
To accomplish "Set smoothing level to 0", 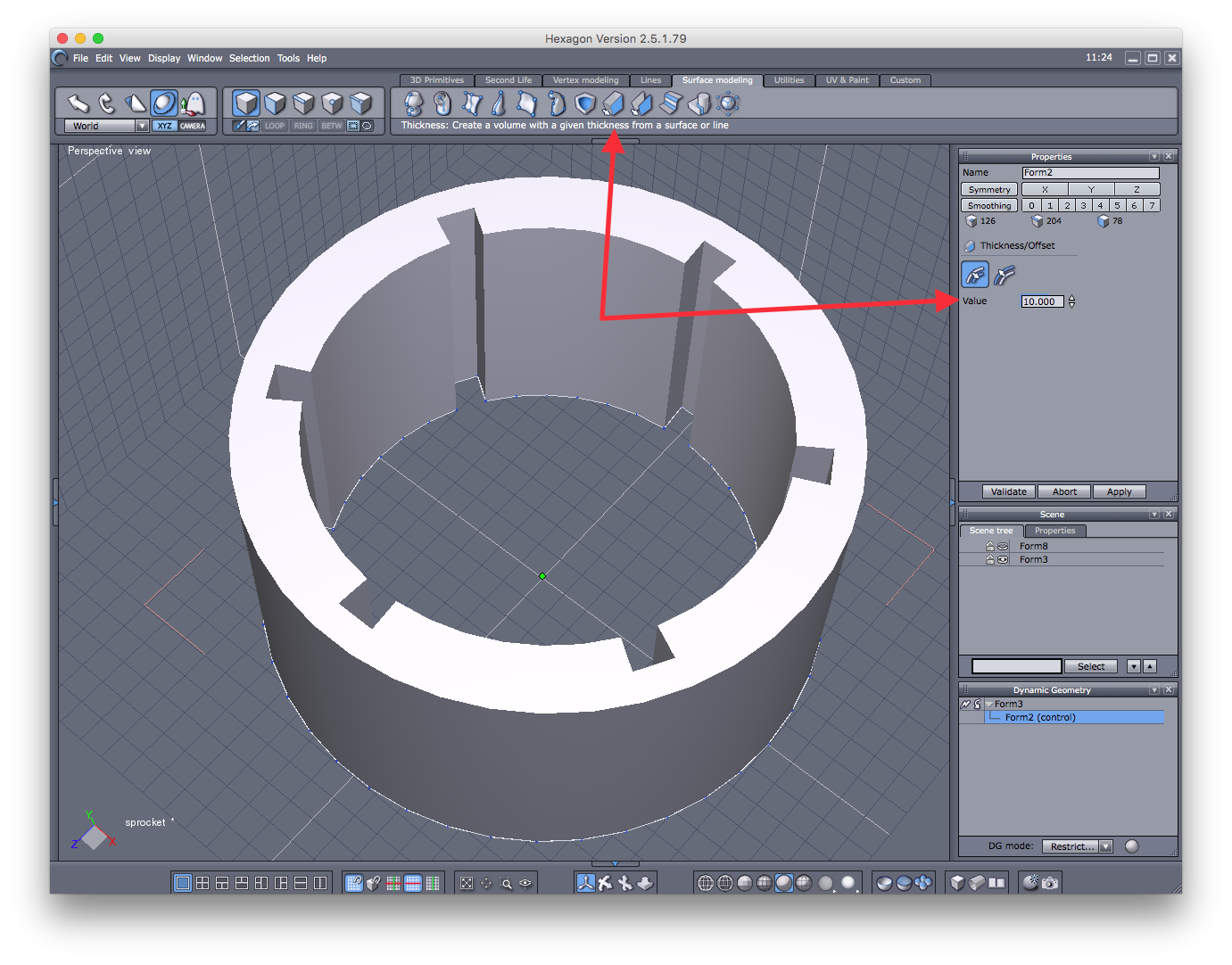I will coord(1032,205).
